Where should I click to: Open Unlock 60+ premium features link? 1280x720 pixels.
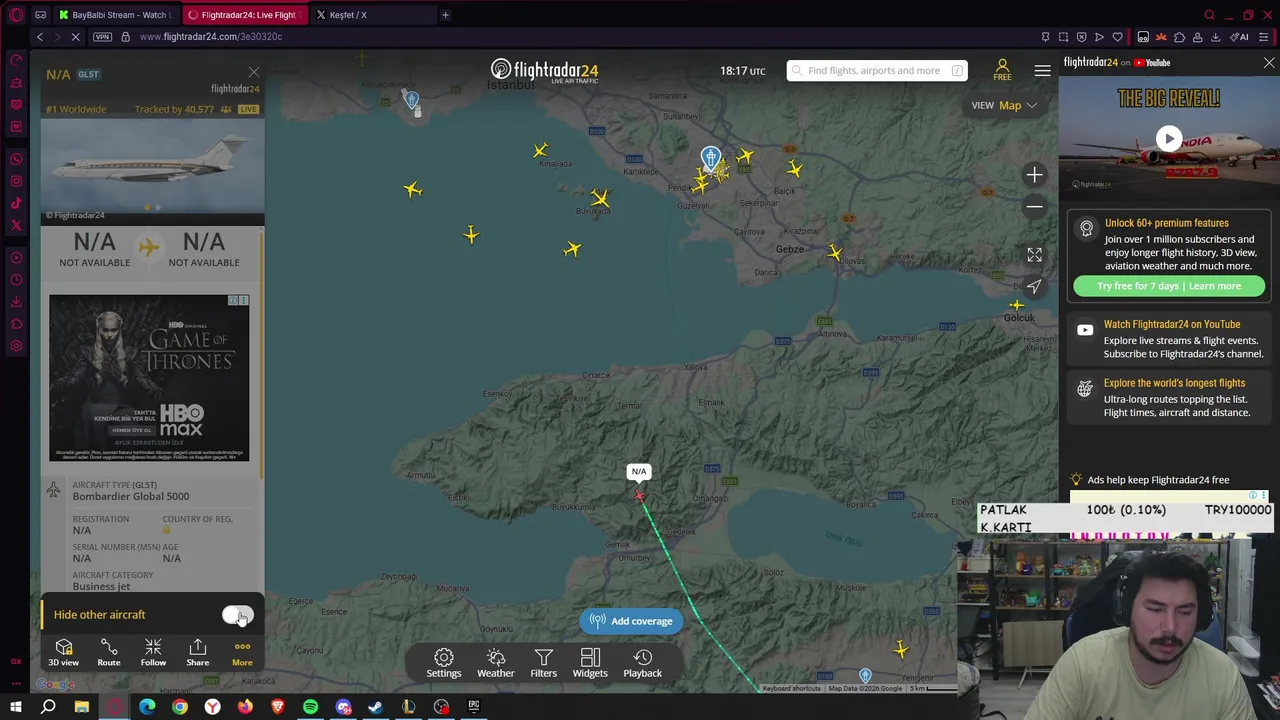(1166, 223)
